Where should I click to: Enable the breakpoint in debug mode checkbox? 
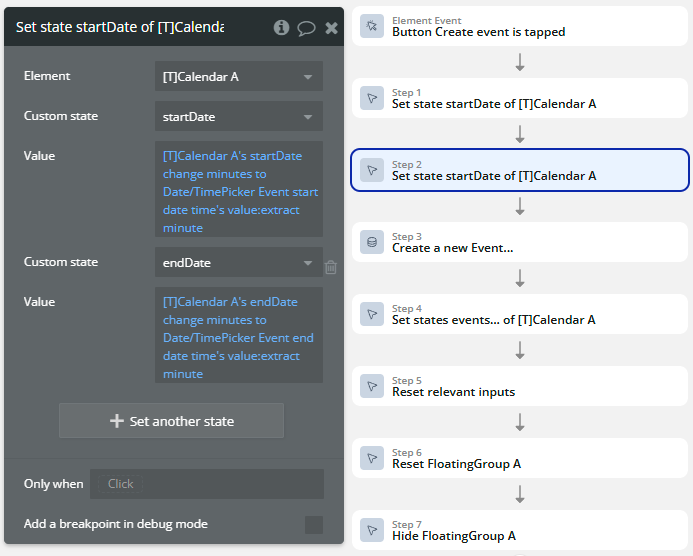click(x=314, y=524)
